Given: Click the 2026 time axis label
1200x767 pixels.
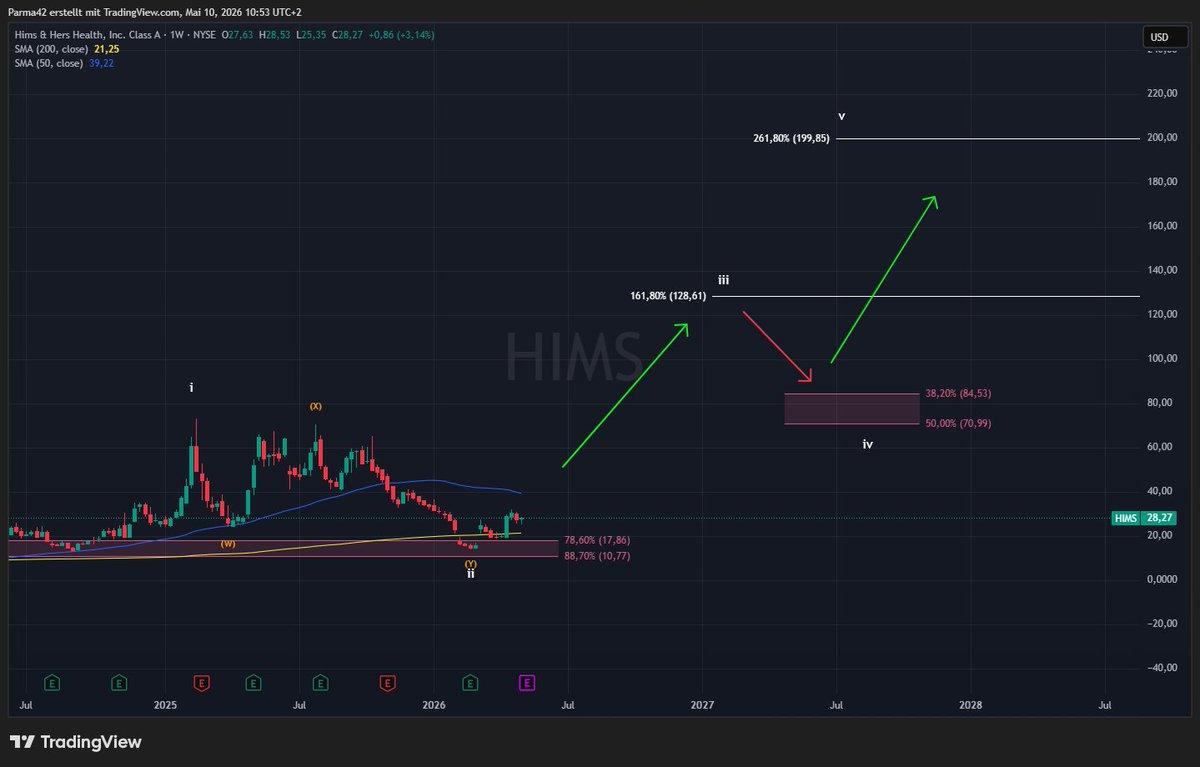Looking at the screenshot, I should coord(434,705).
